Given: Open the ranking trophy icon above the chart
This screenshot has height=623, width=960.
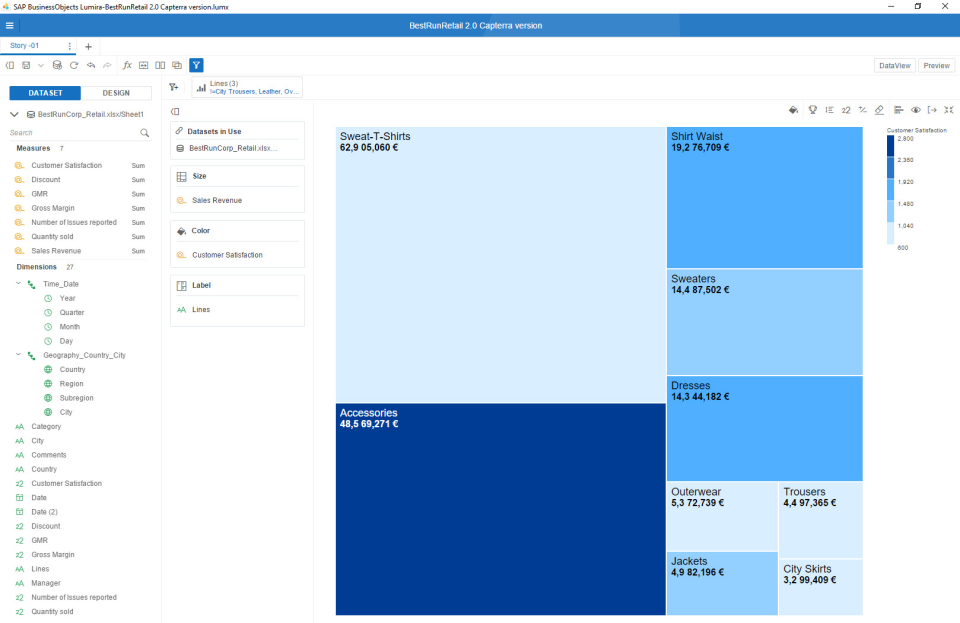Looking at the screenshot, I should 813,110.
